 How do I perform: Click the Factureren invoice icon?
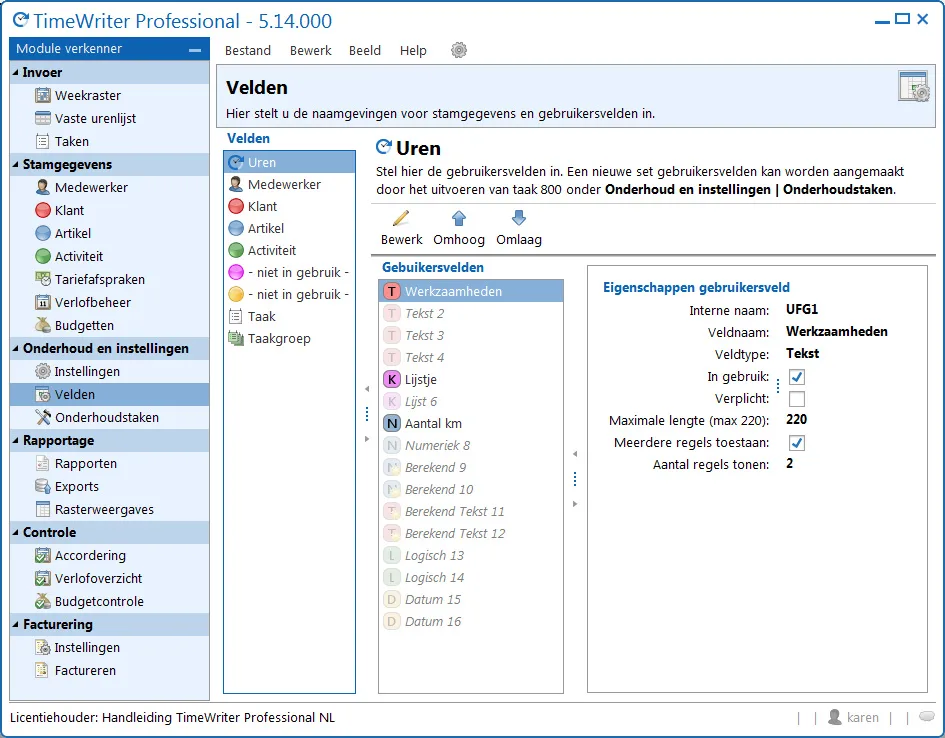[42, 670]
